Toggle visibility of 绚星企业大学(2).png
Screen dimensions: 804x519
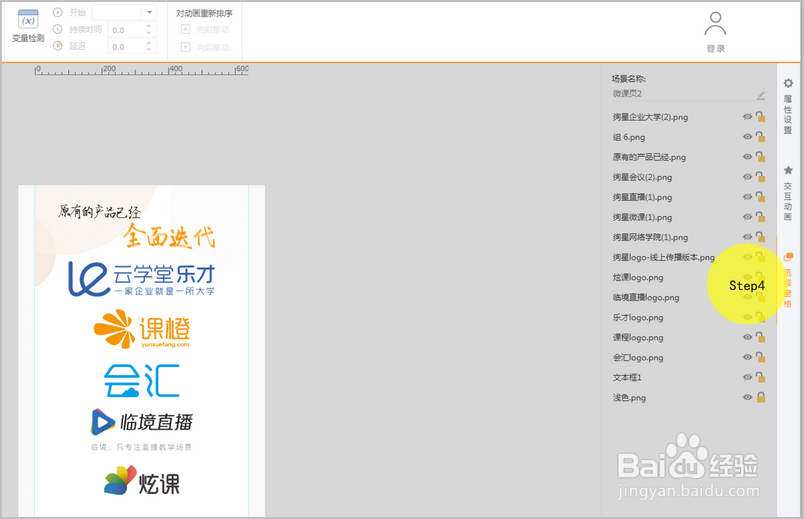point(748,117)
